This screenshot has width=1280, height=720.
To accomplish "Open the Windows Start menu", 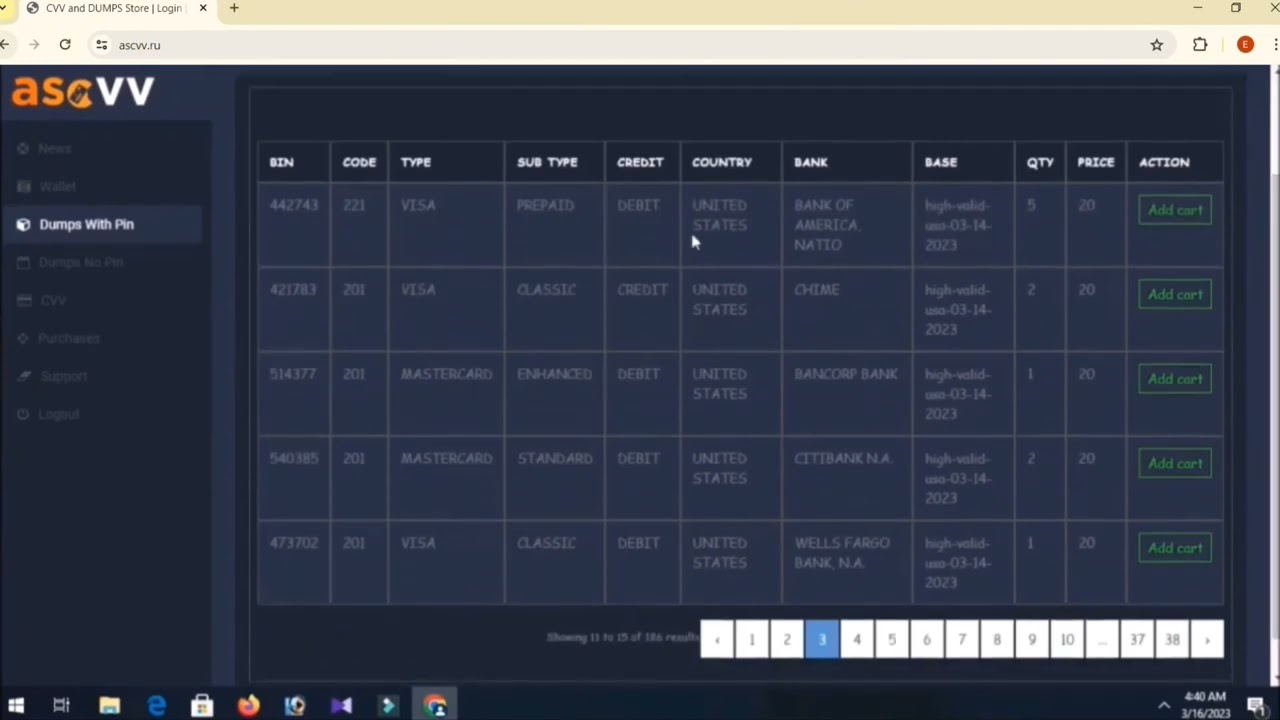I will point(15,706).
